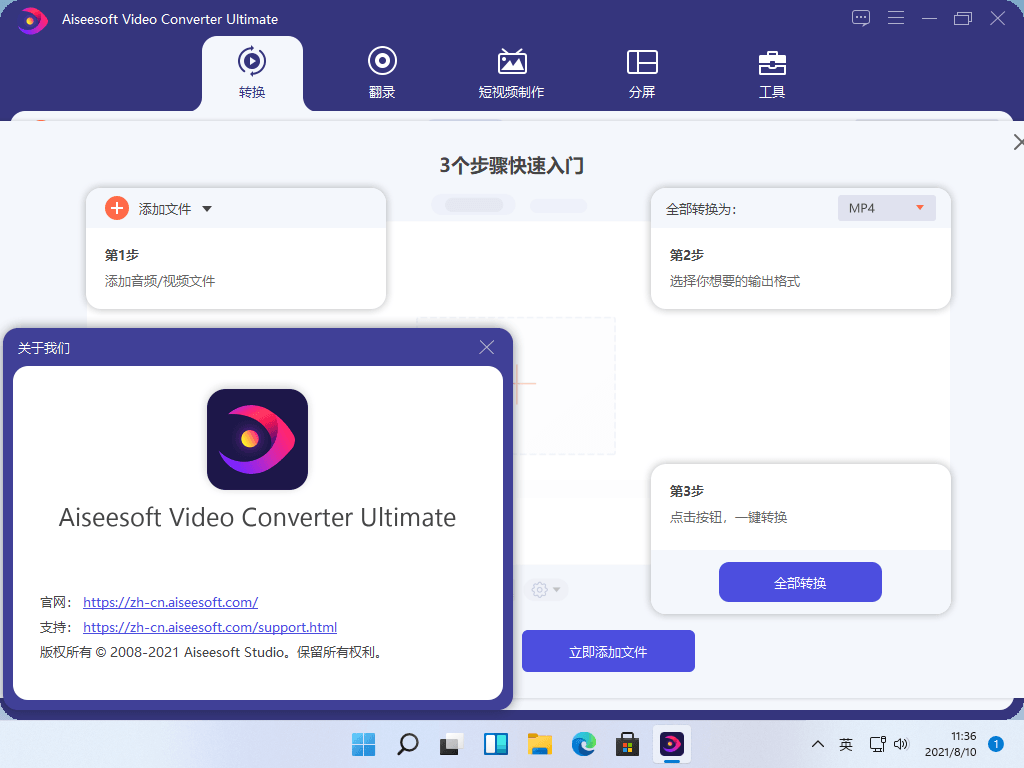
Task: Open the hamburger menu in title bar
Action: (896, 18)
